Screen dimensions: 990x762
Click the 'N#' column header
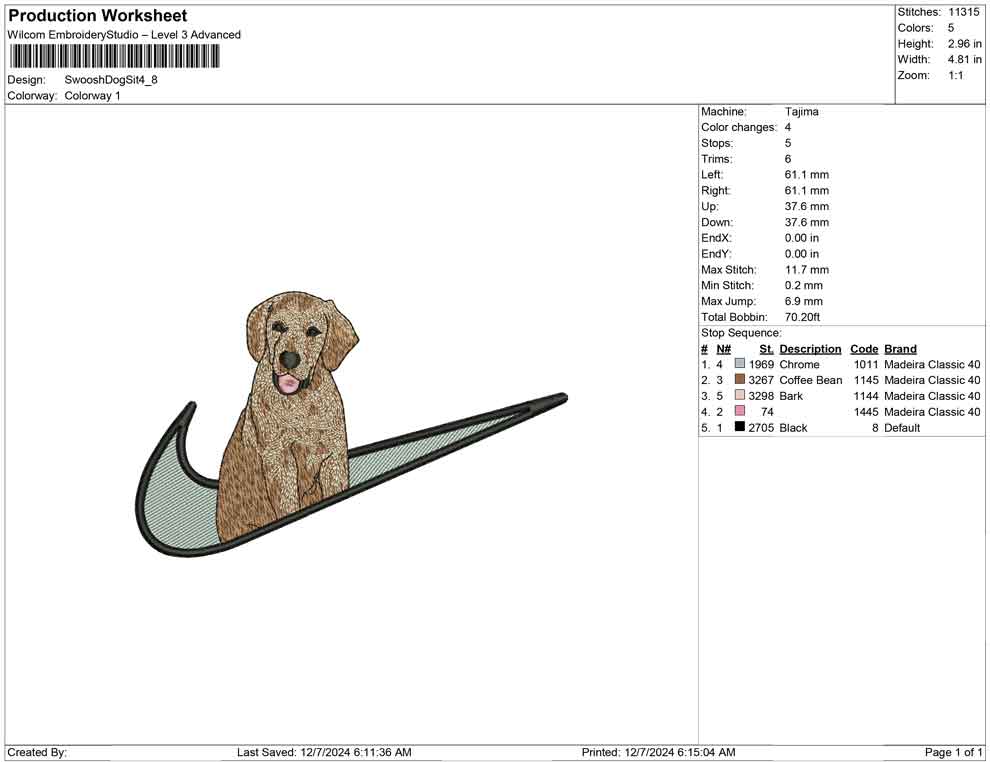[x=724, y=349]
